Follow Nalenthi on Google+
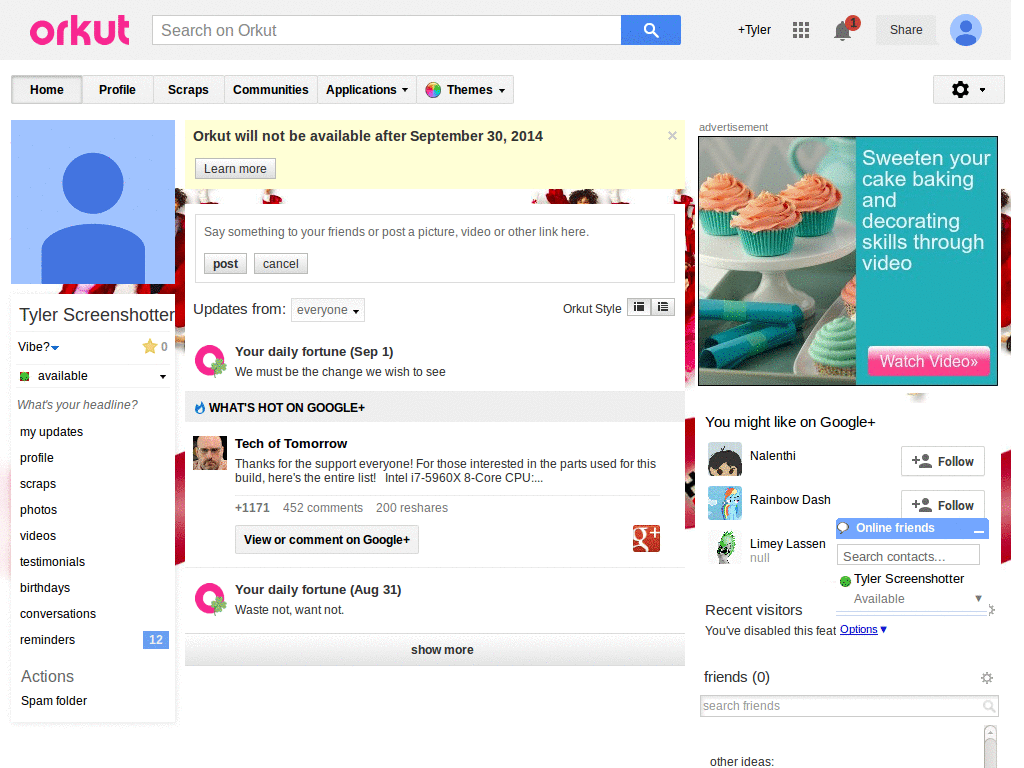 pos(942,462)
